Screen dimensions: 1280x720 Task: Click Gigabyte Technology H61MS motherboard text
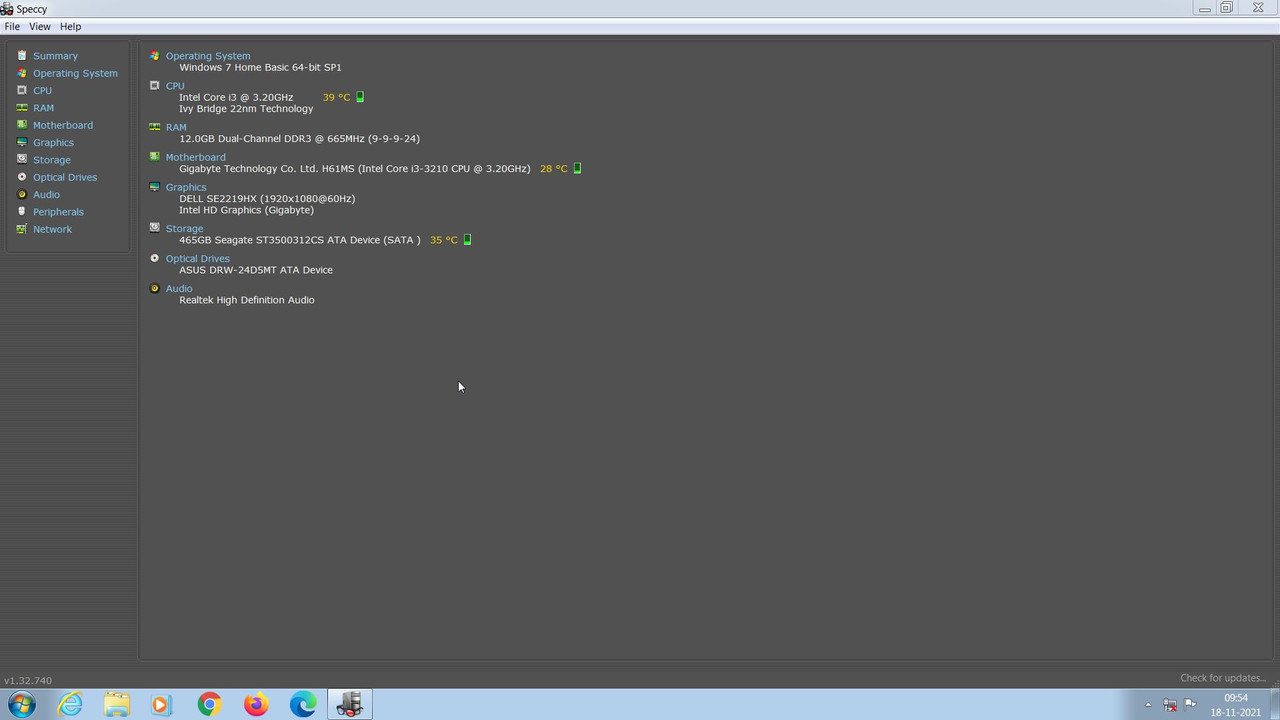point(355,168)
